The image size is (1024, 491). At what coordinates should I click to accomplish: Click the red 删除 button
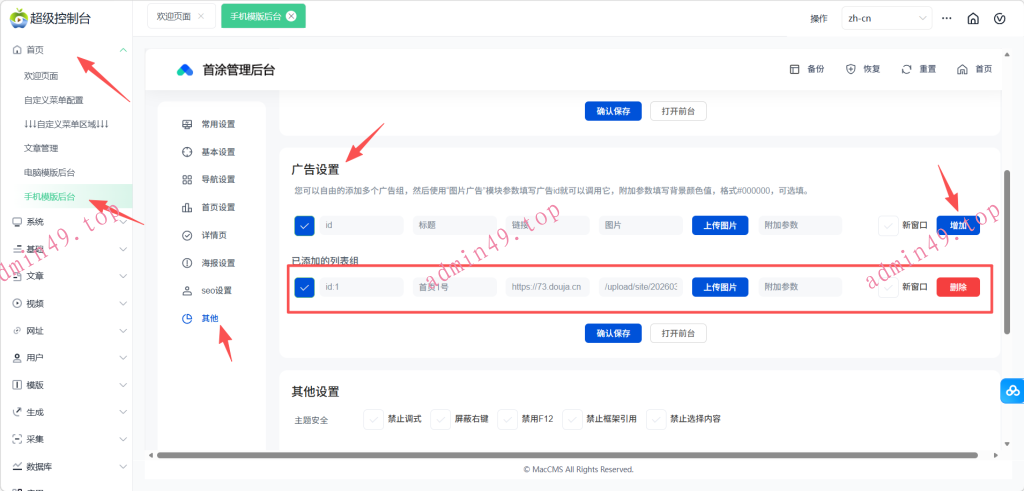point(957,287)
